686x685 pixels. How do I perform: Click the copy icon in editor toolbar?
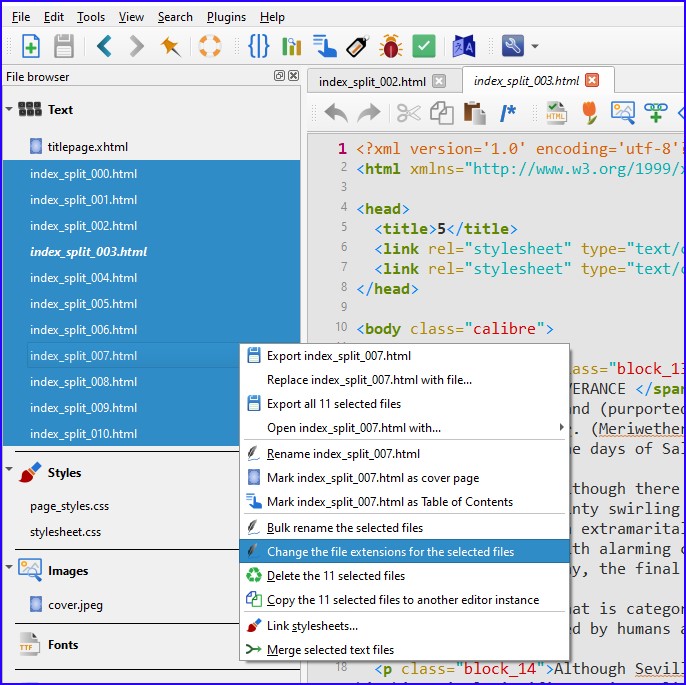tap(442, 113)
